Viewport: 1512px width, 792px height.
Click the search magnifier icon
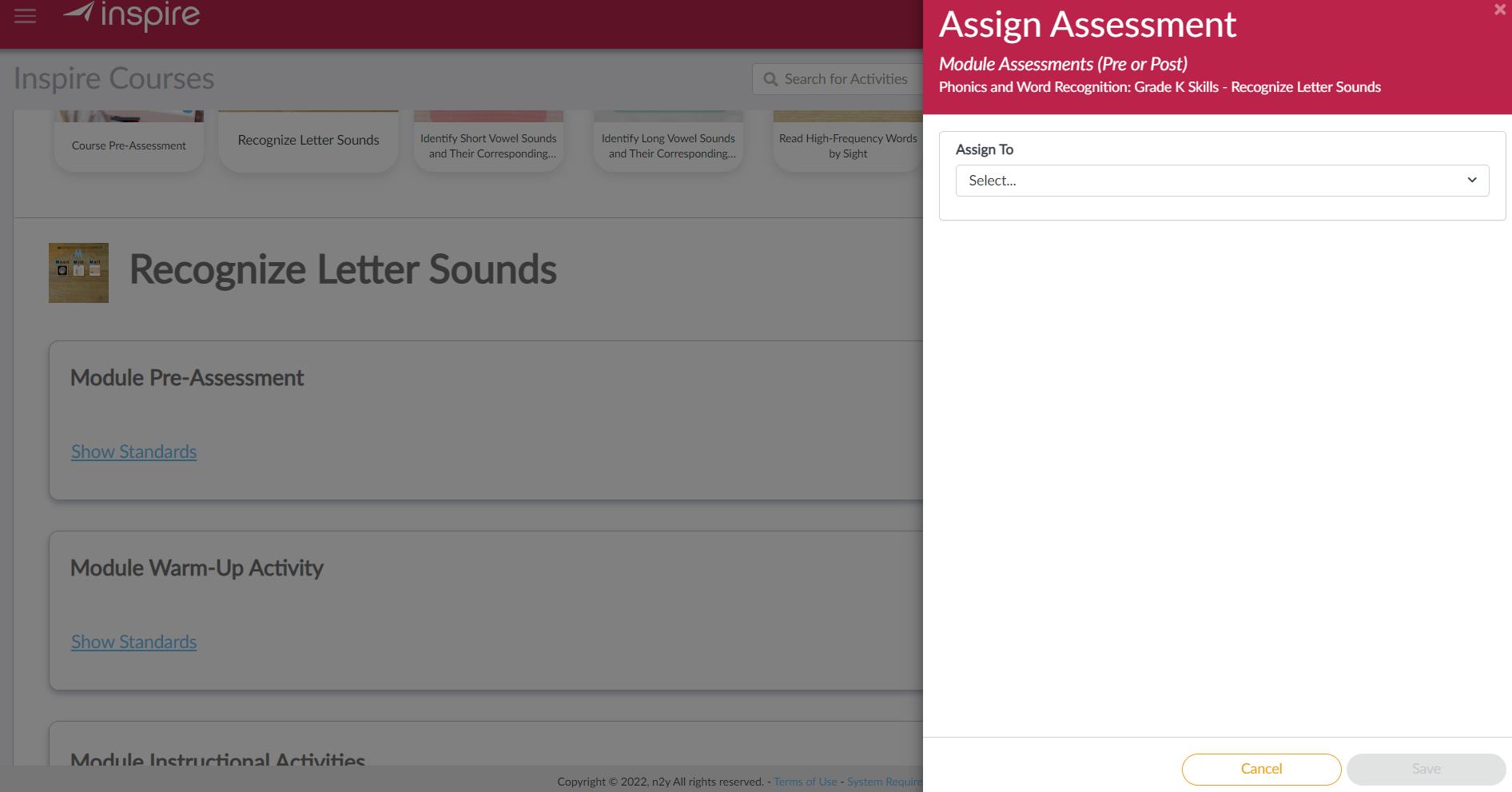pyautogui.click(x=770, y=79)
